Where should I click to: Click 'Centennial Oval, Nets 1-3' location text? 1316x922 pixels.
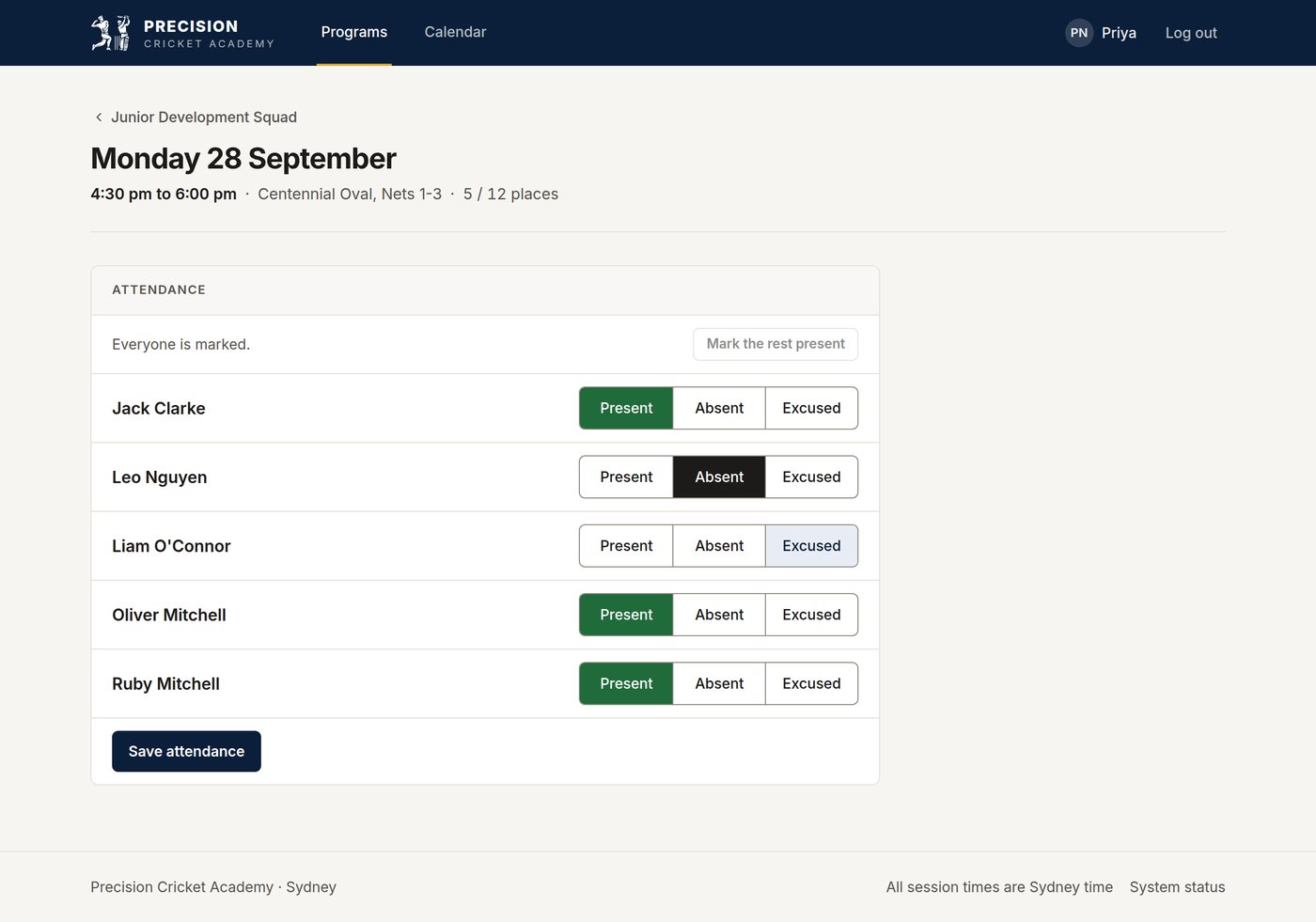point(350,194)
